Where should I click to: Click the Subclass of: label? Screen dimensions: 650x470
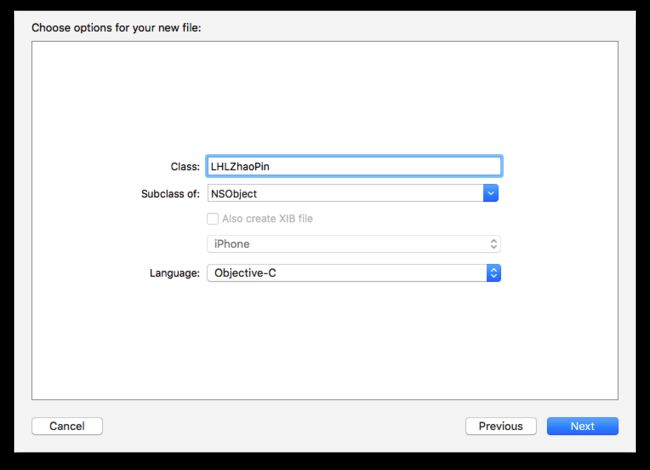[x=170, y=194]
